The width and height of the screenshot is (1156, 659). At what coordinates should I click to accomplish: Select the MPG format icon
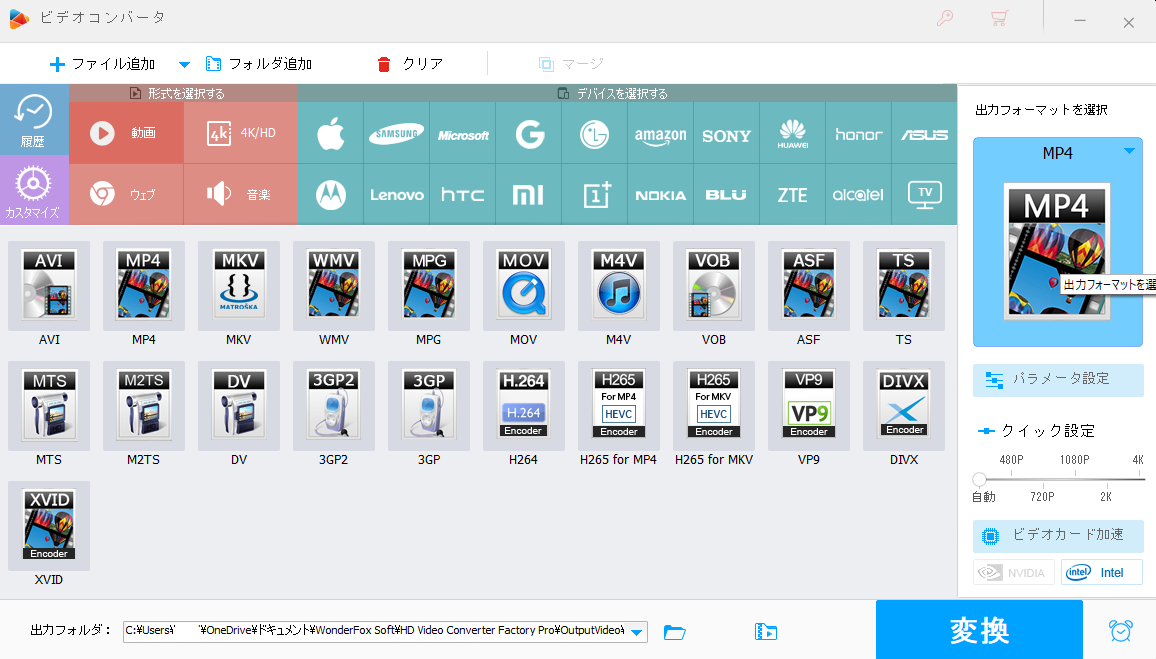(x=429, y=286)
